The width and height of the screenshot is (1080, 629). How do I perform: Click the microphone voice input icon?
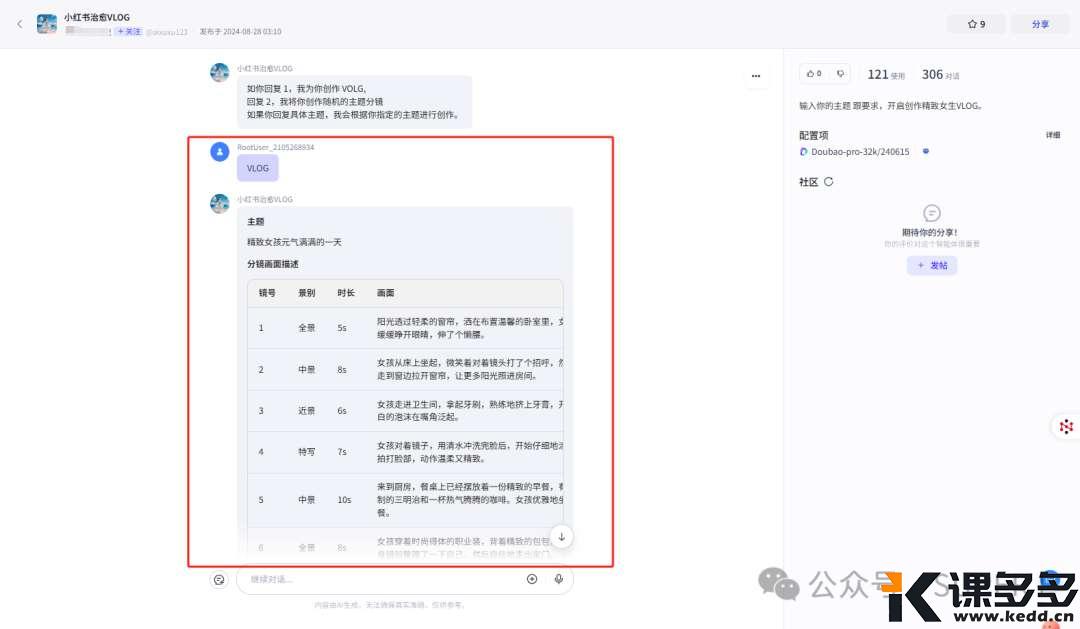[x=559, y=579]
